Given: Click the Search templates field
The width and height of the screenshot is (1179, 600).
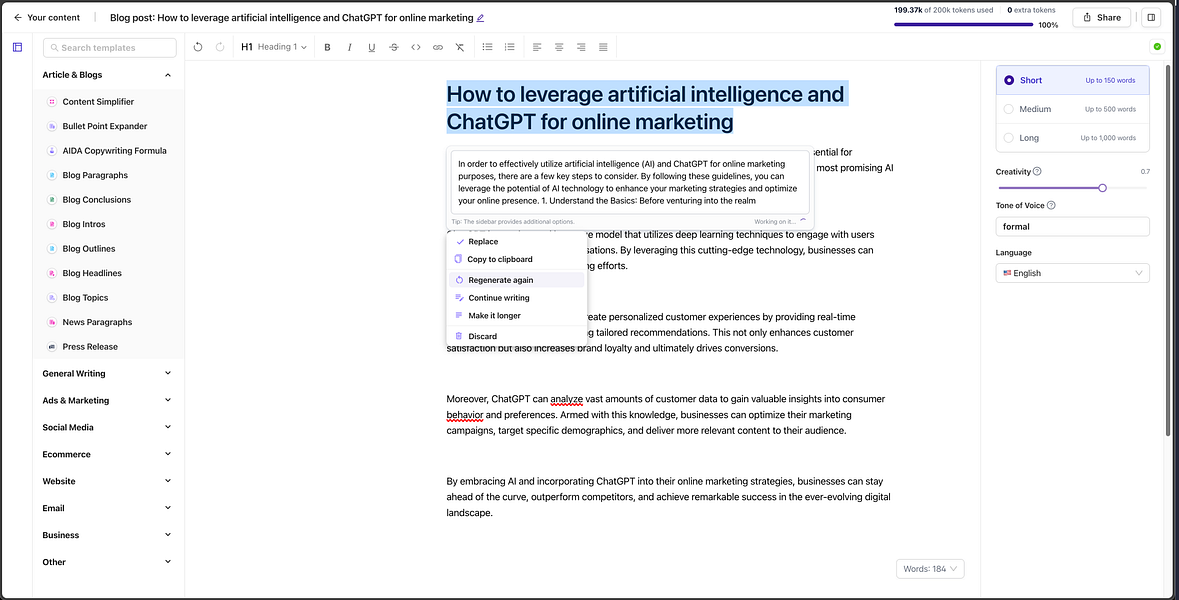Looking at the screenshot, I should coord(110,47).
